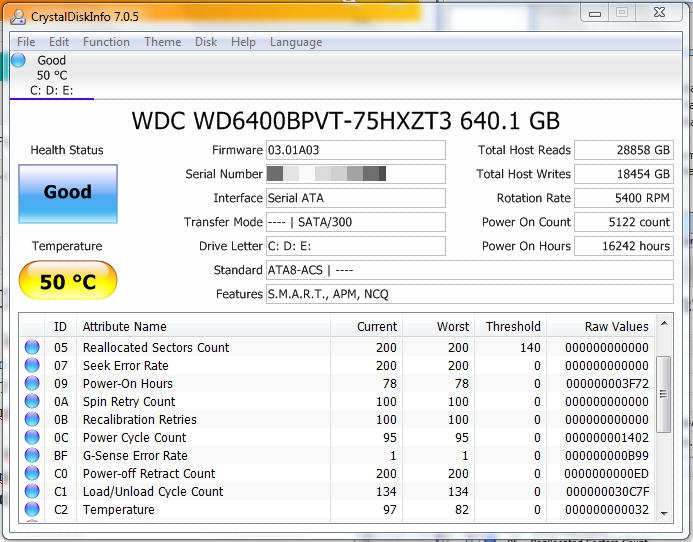The image size is (693, 542).
Task: Click Power On Count value 5122 count
Action: pyautogui.click(x=624, y=222)
